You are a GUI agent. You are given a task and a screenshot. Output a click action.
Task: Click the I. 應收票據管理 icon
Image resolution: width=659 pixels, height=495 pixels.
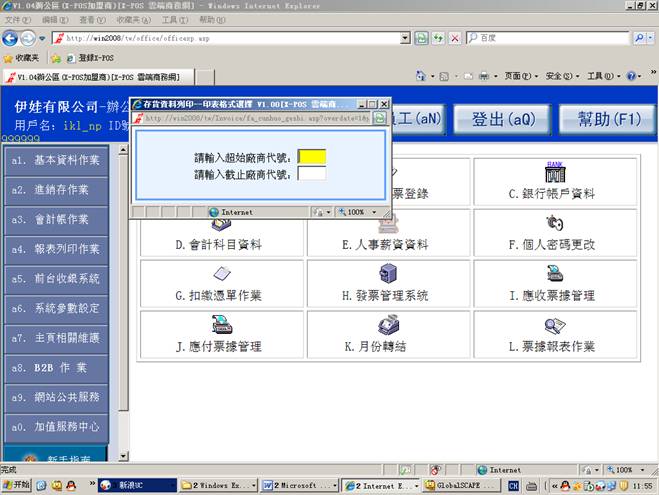coord(554,274)
